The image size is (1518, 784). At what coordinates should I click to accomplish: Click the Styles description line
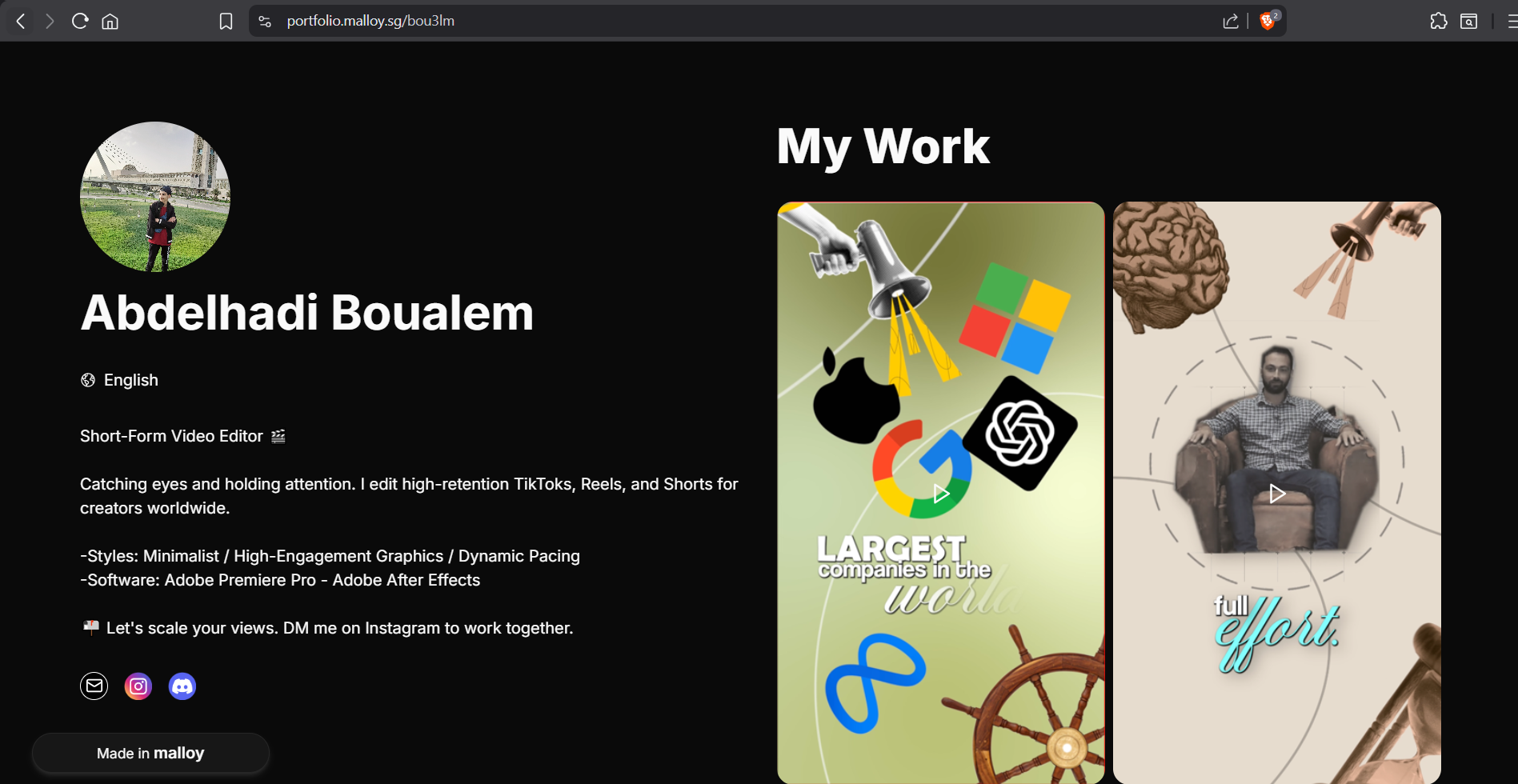coord(330,556)
